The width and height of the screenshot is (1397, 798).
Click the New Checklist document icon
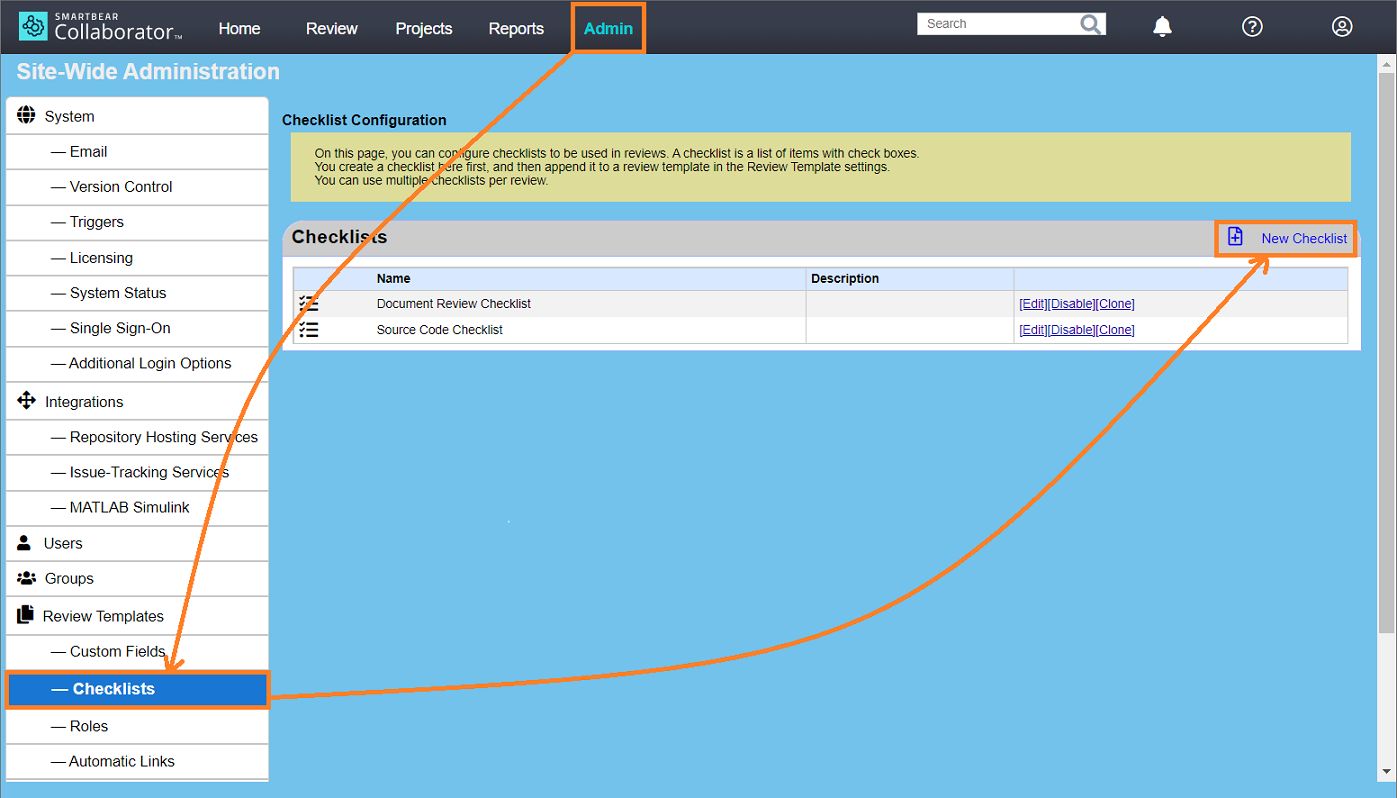coord(1235,237)
